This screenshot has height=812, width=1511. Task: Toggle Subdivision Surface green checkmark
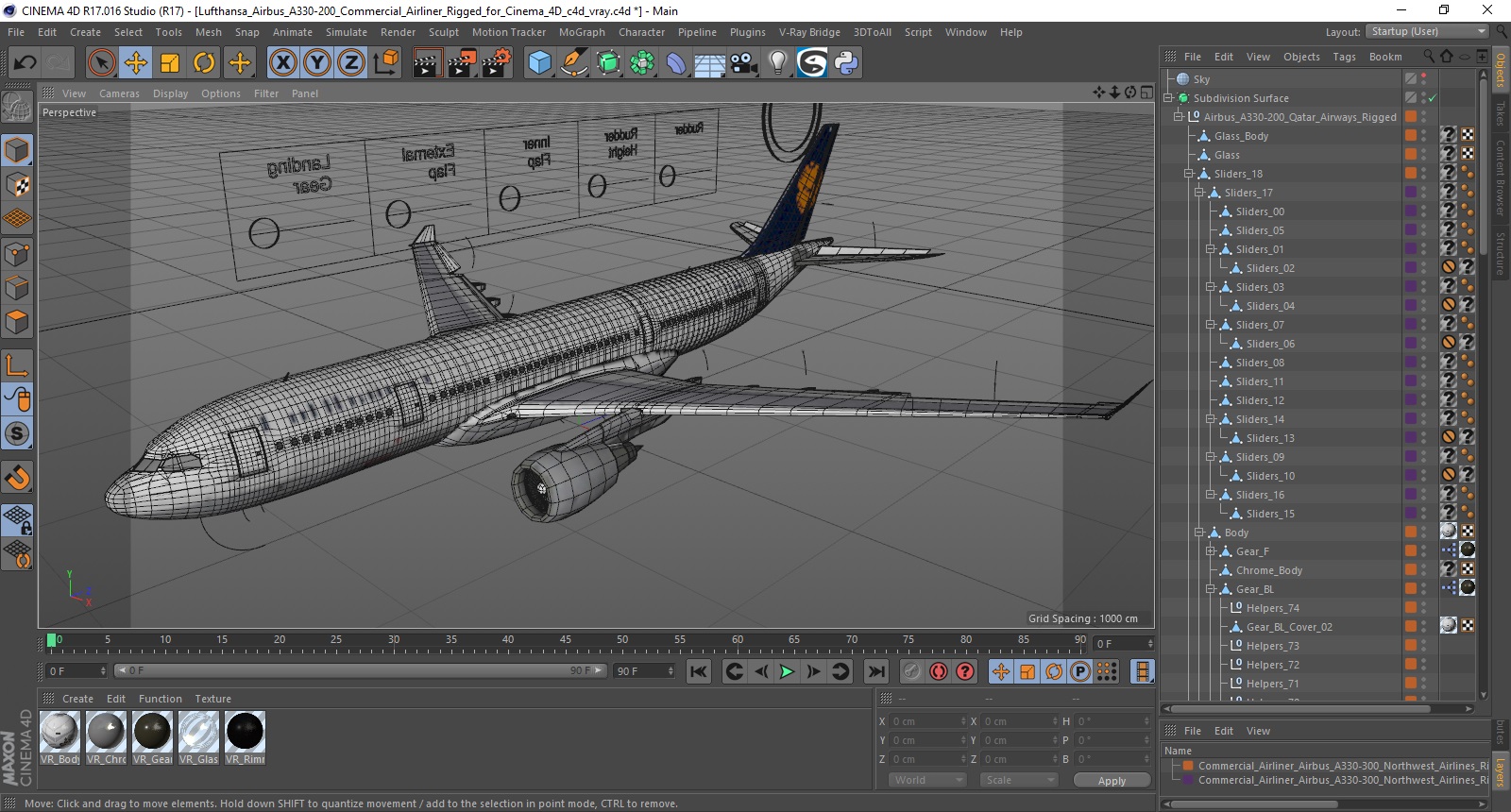(x=1433, y=98)
